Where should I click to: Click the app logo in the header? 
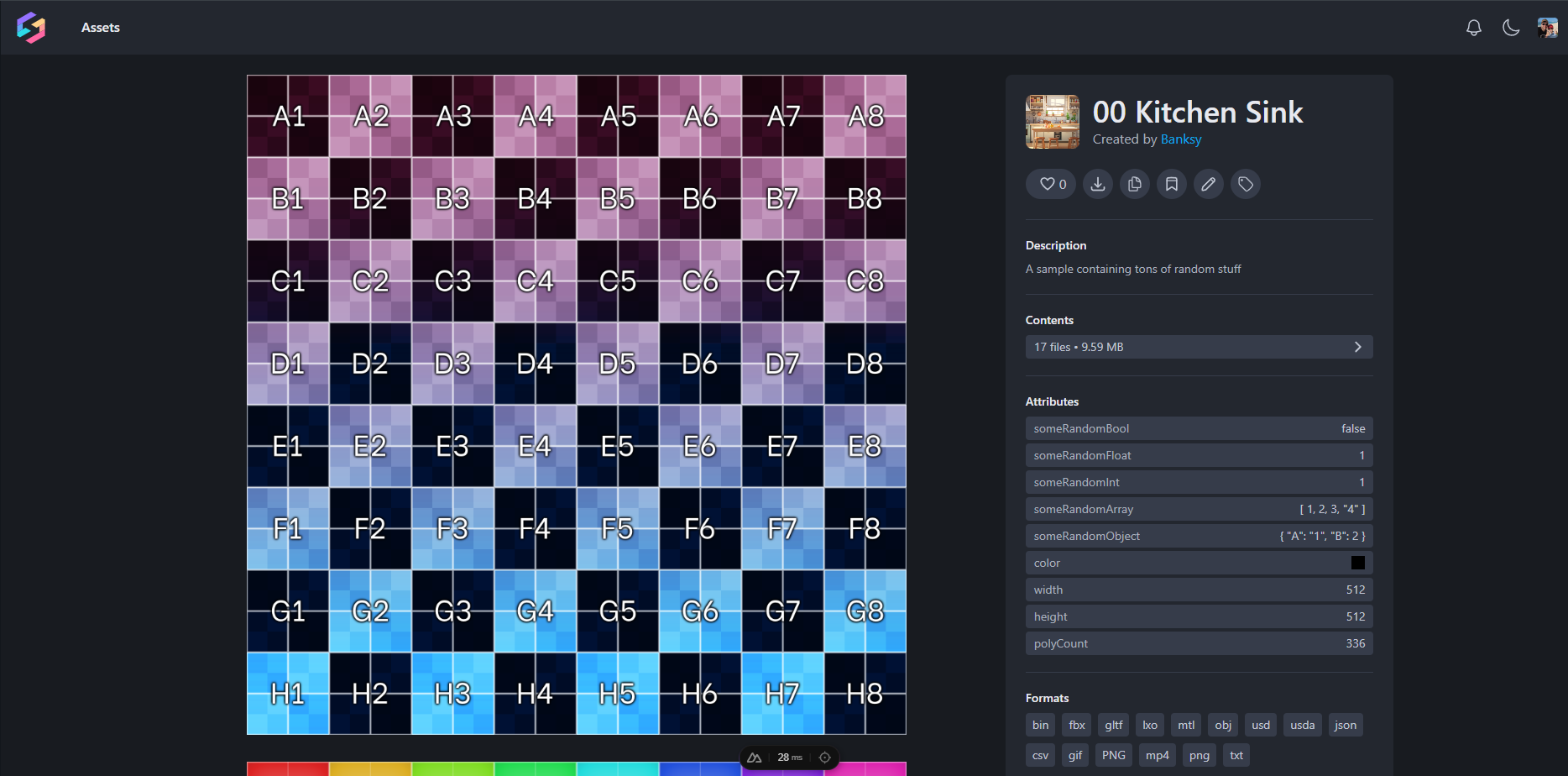[x=31, y=28]
